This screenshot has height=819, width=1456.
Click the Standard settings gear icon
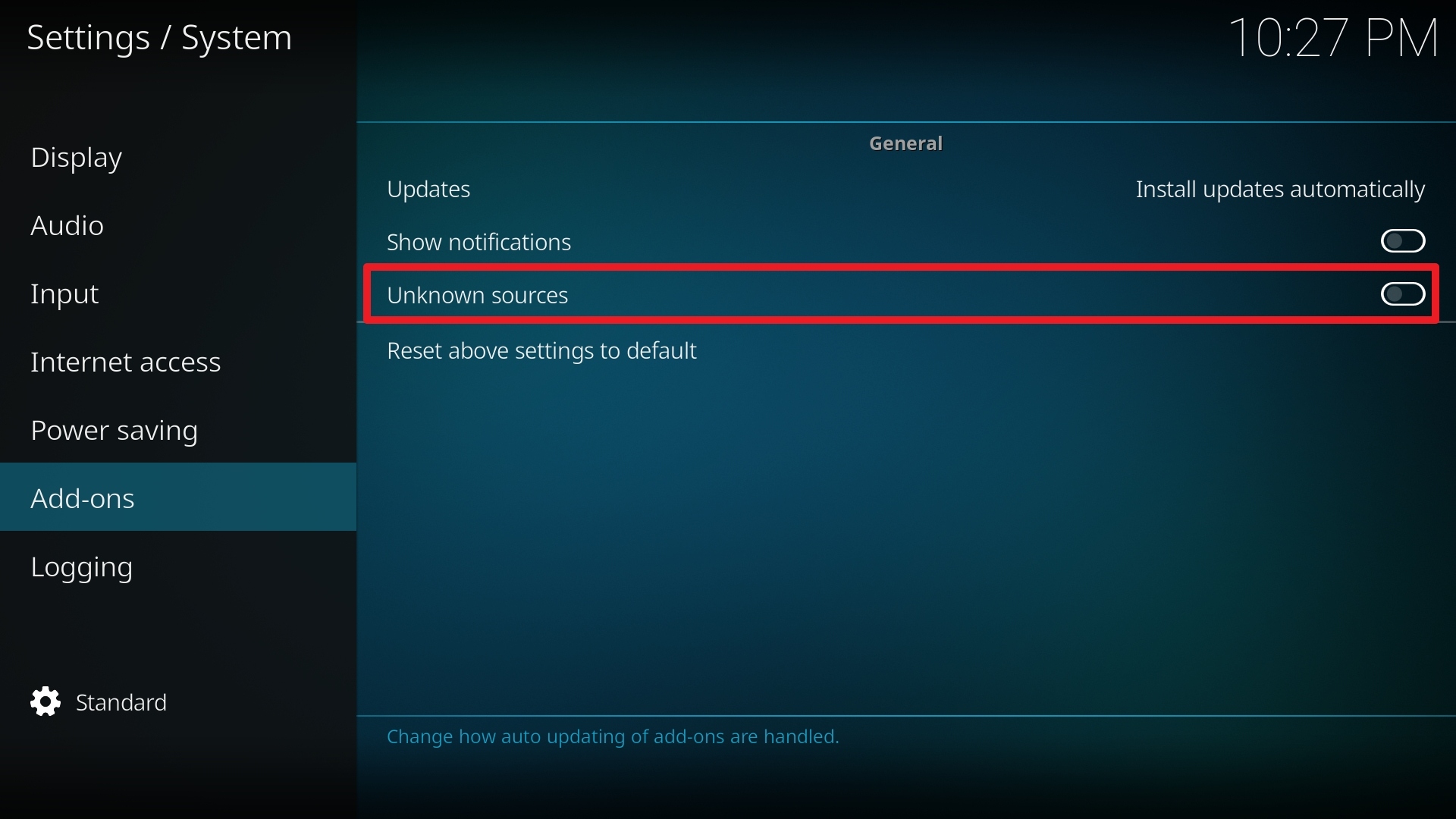coord(47,702)
